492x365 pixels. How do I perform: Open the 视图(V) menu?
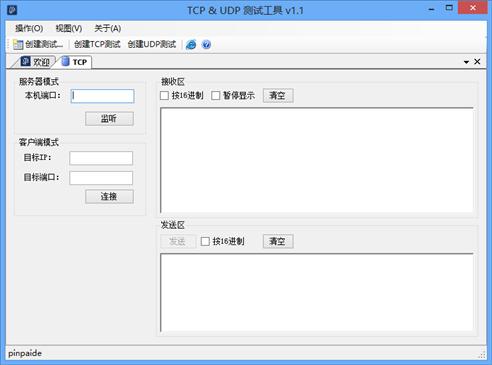click(x=69, y=28)
